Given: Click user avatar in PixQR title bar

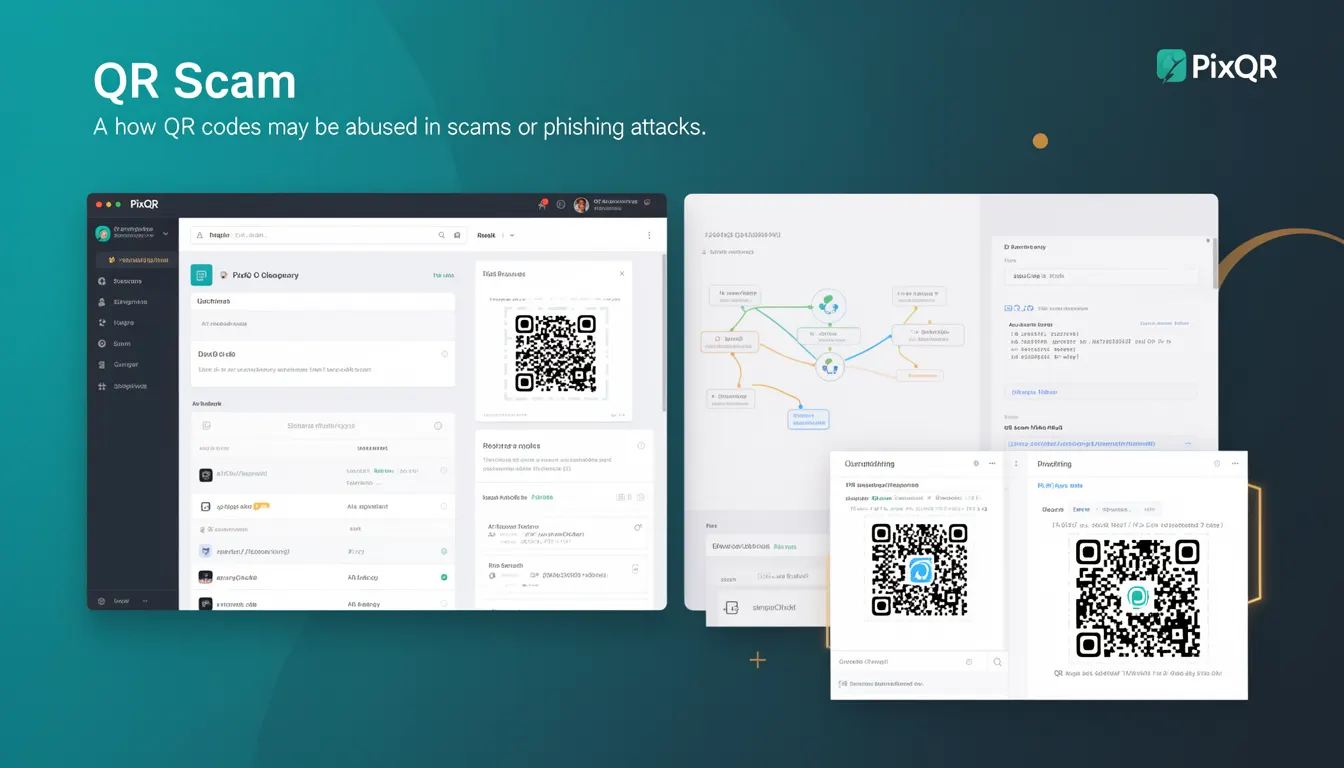Looking at the screenshot, I should click(x=580, y=205).
